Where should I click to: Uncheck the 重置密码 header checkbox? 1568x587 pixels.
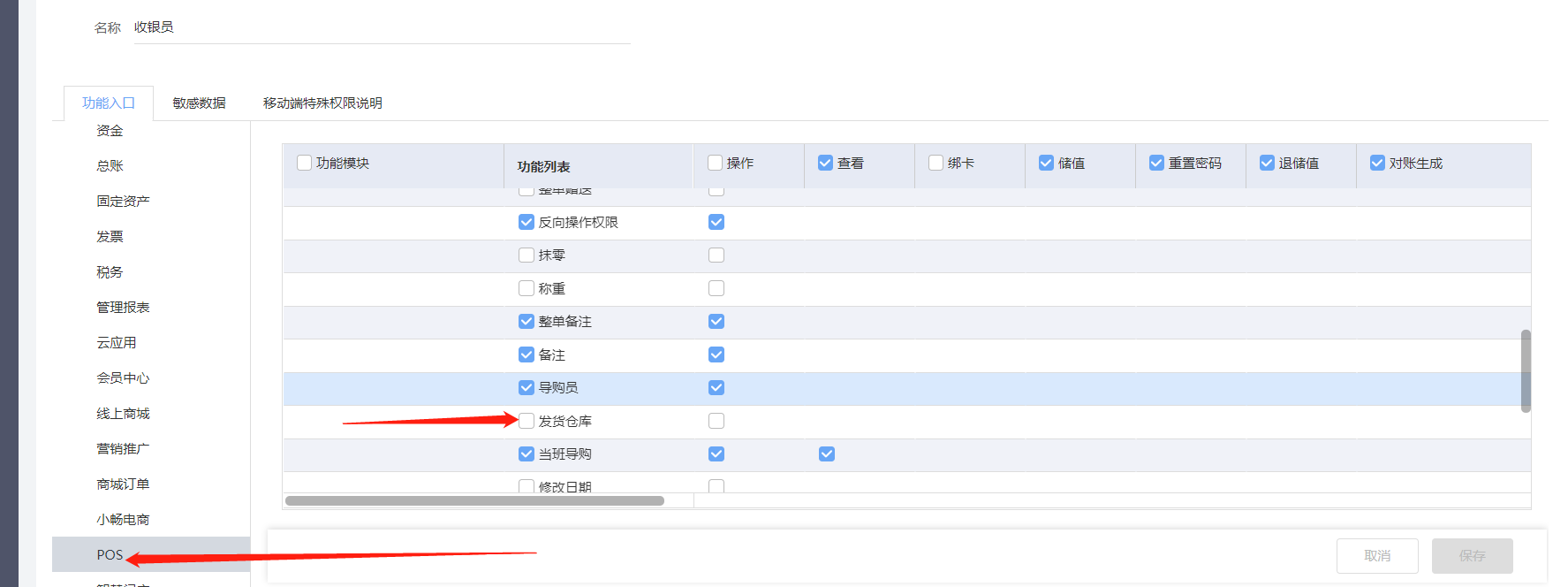[1156, 163]
